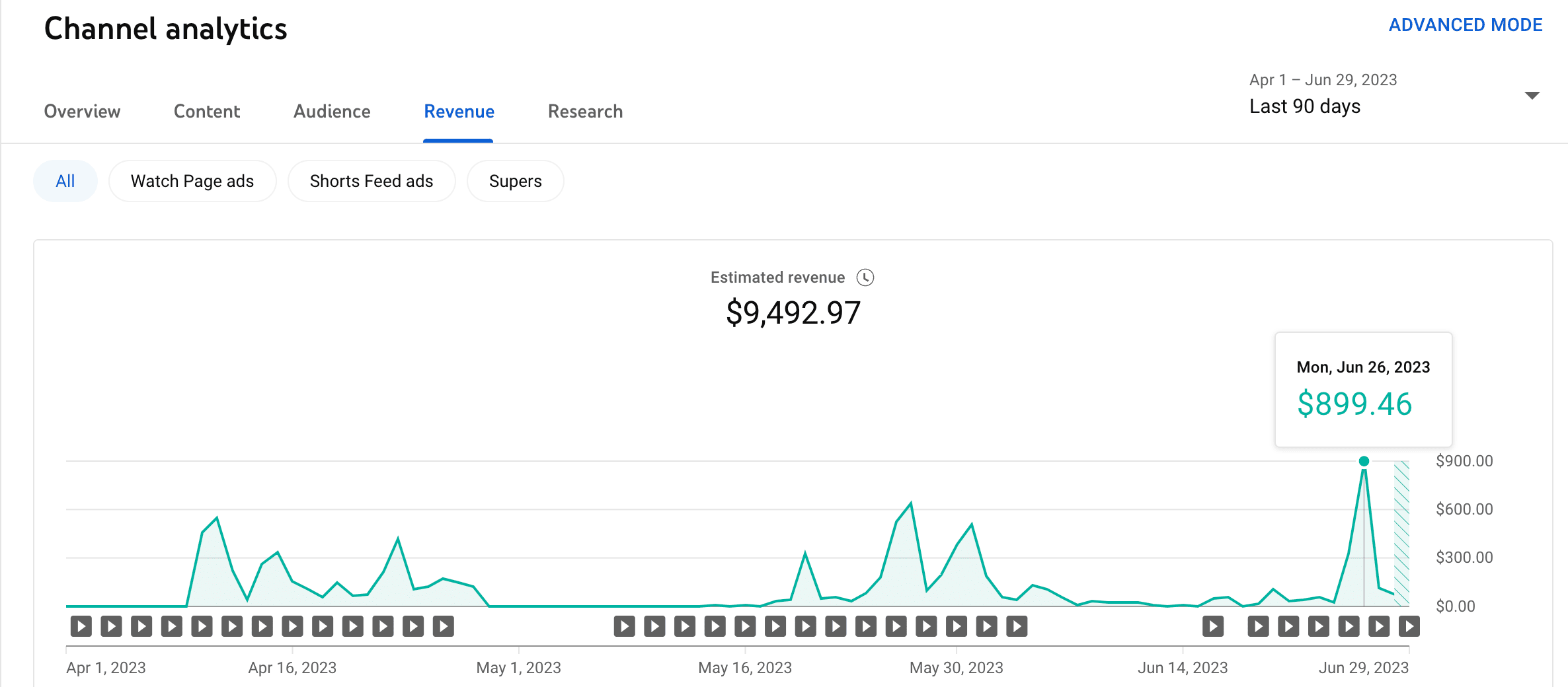Click the last April video marker before the gap
Image resolution: width=1568 pixels, height=687 pixels.
pos(443,626)
